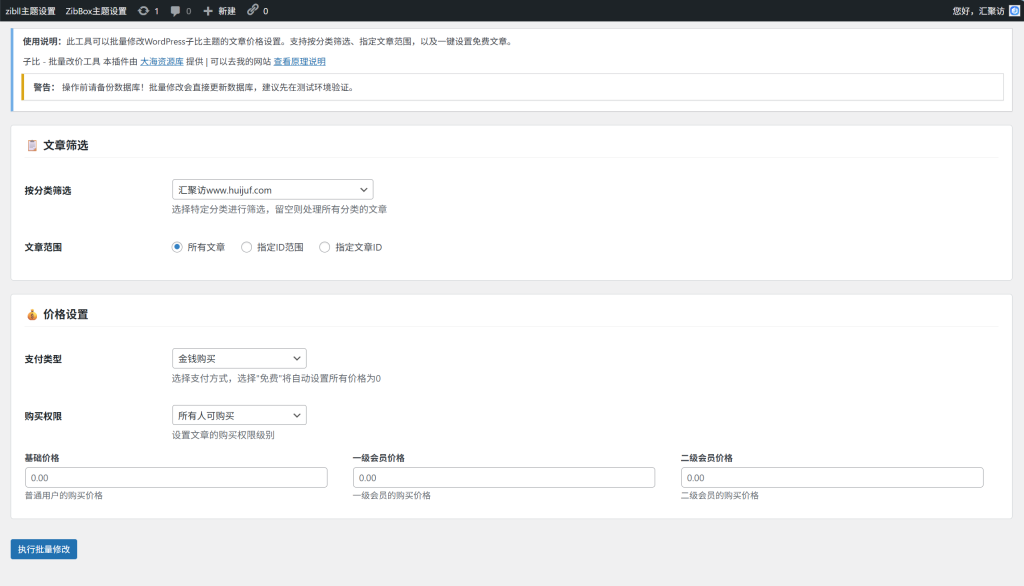Choose the 指定ID范围 radio option
Image resolution: width=1024 pixels, height=586 pixels.
pyautogui.click(x=247, y=247)
